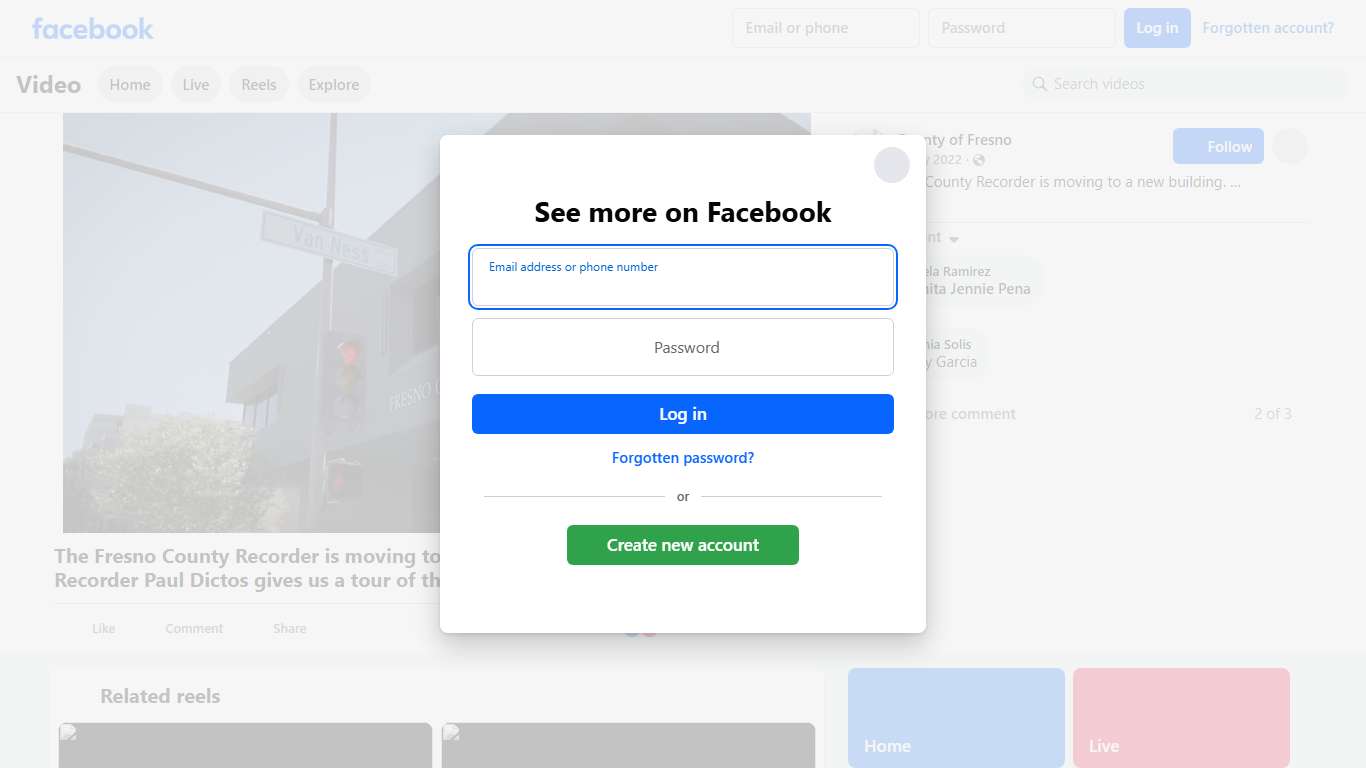Viewport: 1366px width, 768px height.
Task: Click the header Email or phone field
Action: click(x=826, y=28)
